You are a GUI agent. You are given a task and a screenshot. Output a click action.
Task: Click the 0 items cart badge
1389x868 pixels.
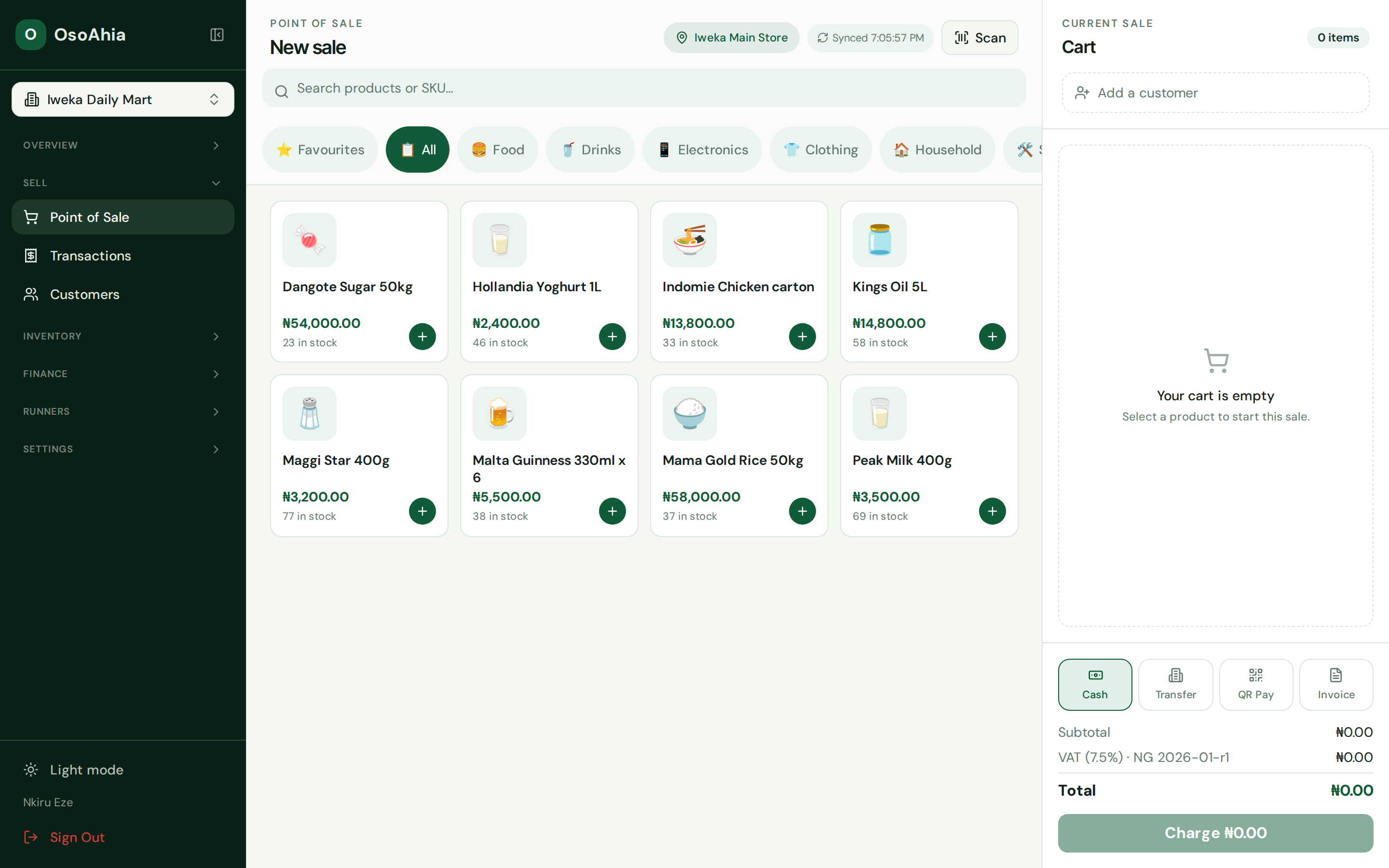(1338, 38)
